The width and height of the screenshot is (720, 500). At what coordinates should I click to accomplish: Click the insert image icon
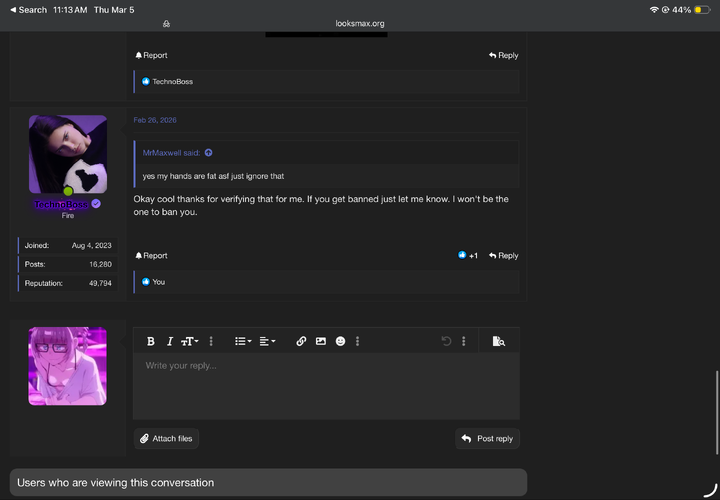pos(321,341)
